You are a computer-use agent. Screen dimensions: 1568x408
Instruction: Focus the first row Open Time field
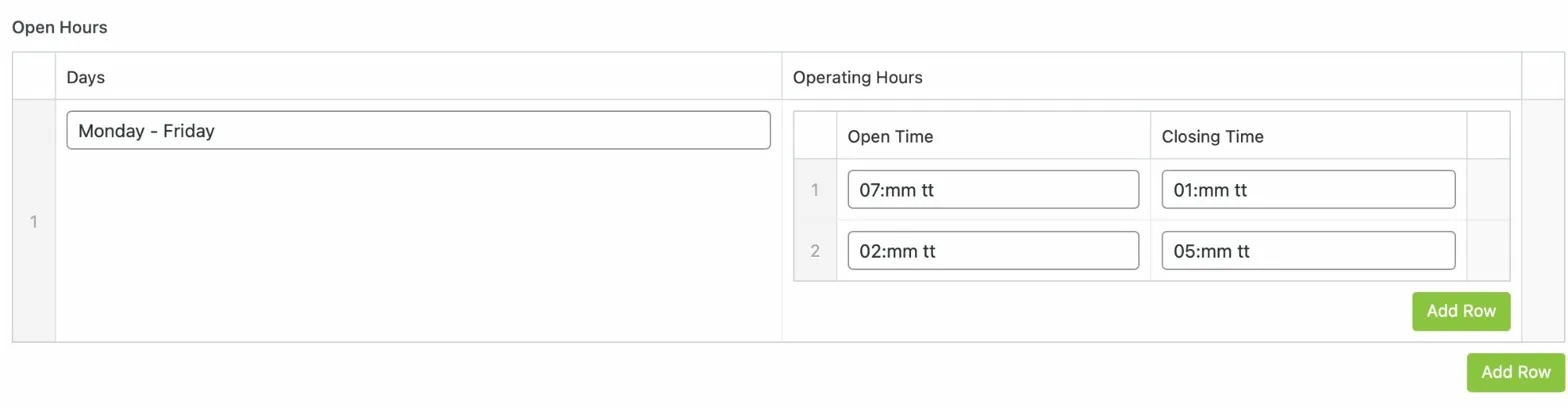point(992,190)
